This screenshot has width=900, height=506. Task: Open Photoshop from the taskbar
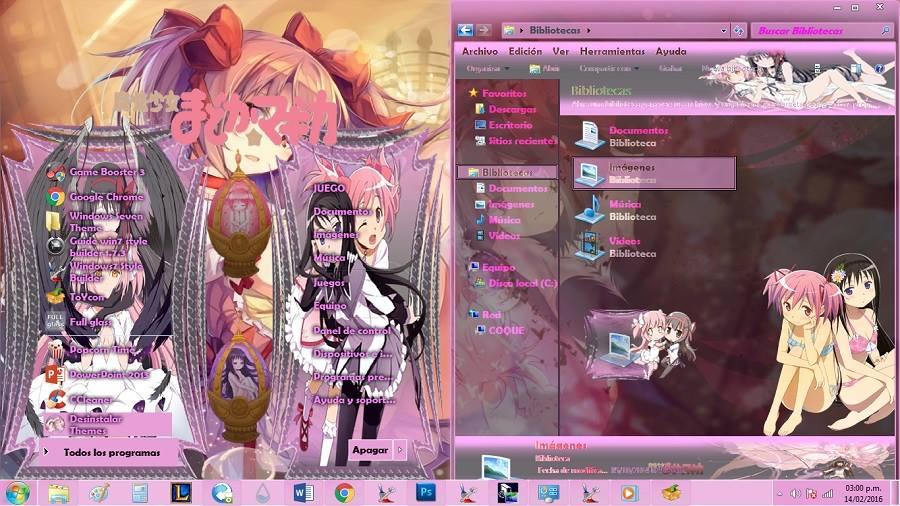pyautogui.click(x=425, y=493)
